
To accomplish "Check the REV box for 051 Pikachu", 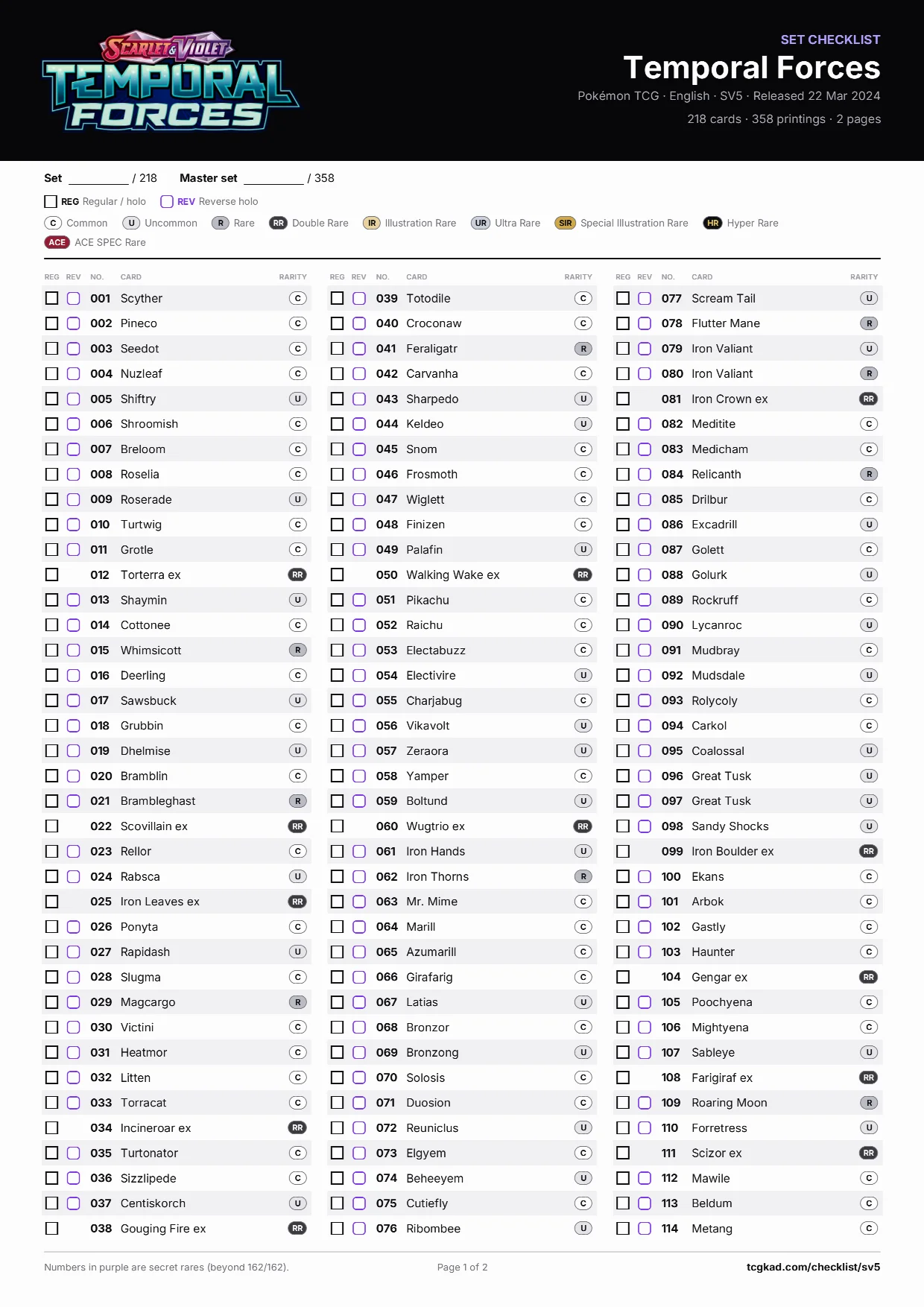I will point(359,600).
